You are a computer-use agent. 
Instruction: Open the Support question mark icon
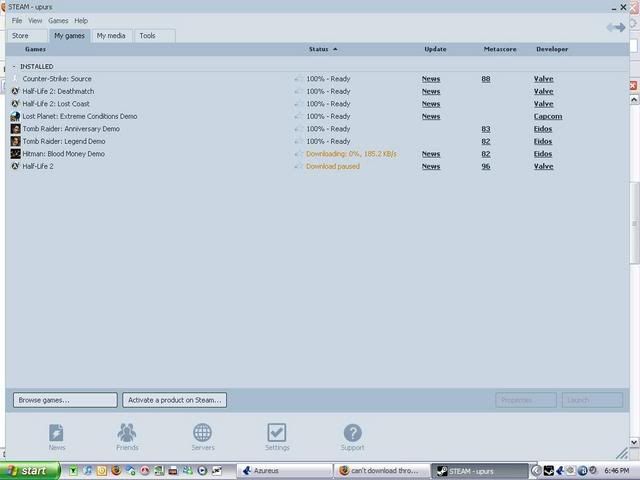click(x=352, y=435)
